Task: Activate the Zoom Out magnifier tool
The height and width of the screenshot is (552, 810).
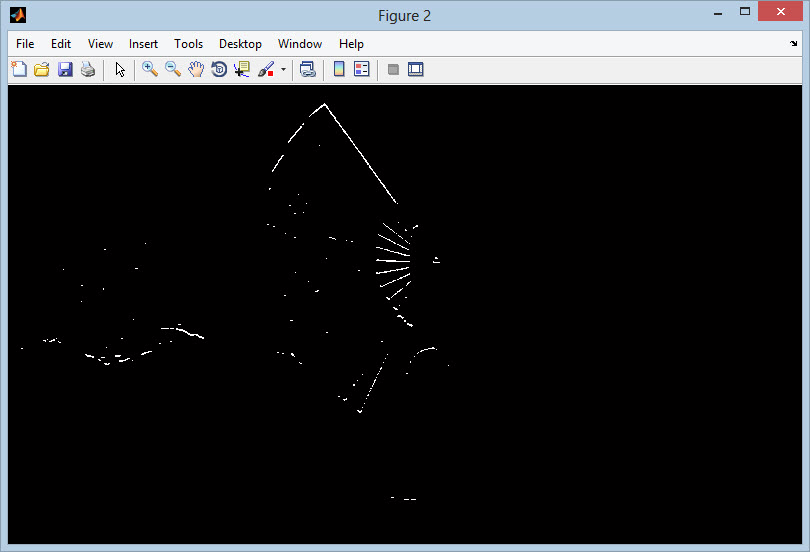Action: [x=173, y=69]
